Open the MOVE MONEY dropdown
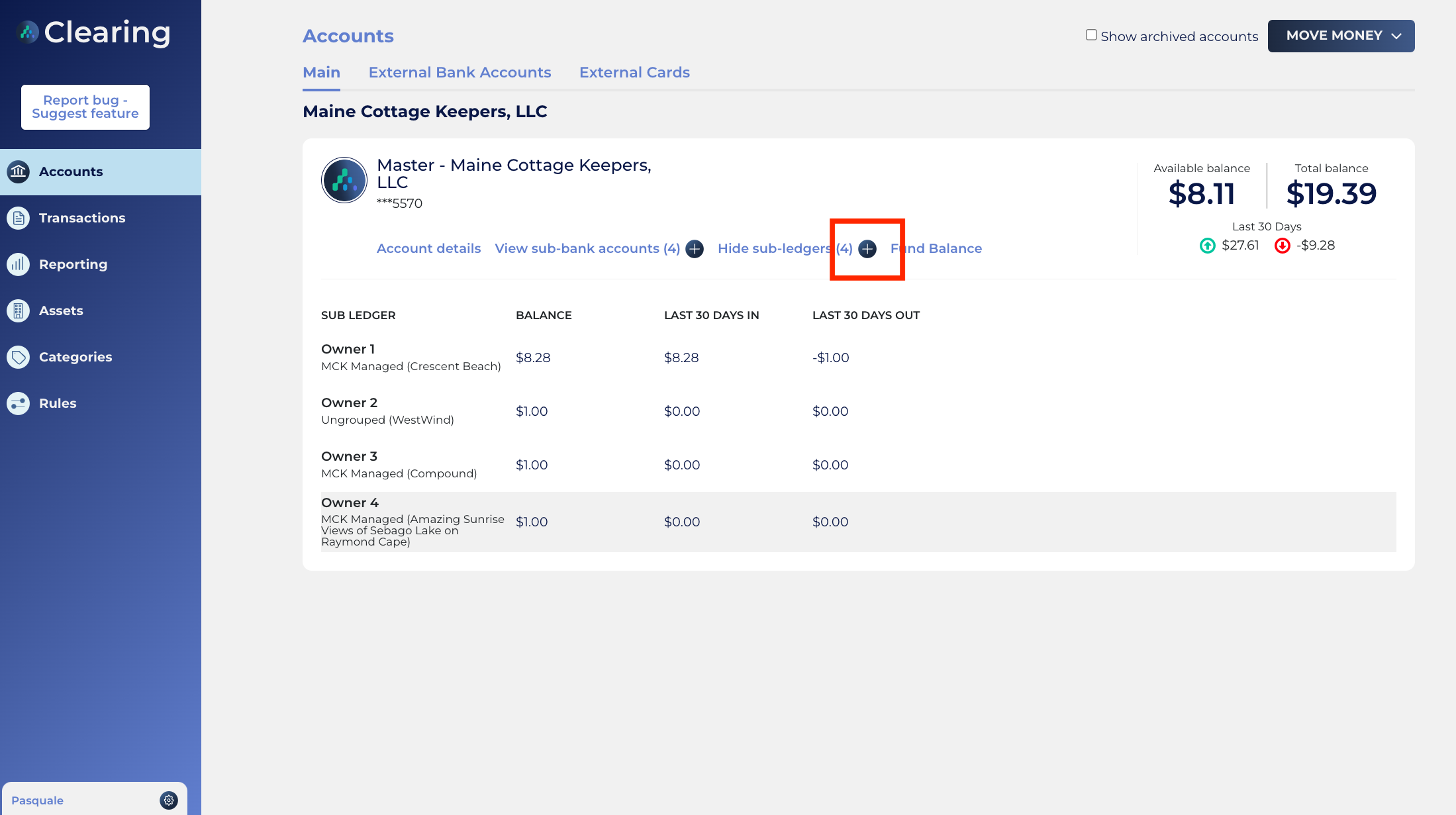Screen dimensions: 1456x815 [1341, 36]
